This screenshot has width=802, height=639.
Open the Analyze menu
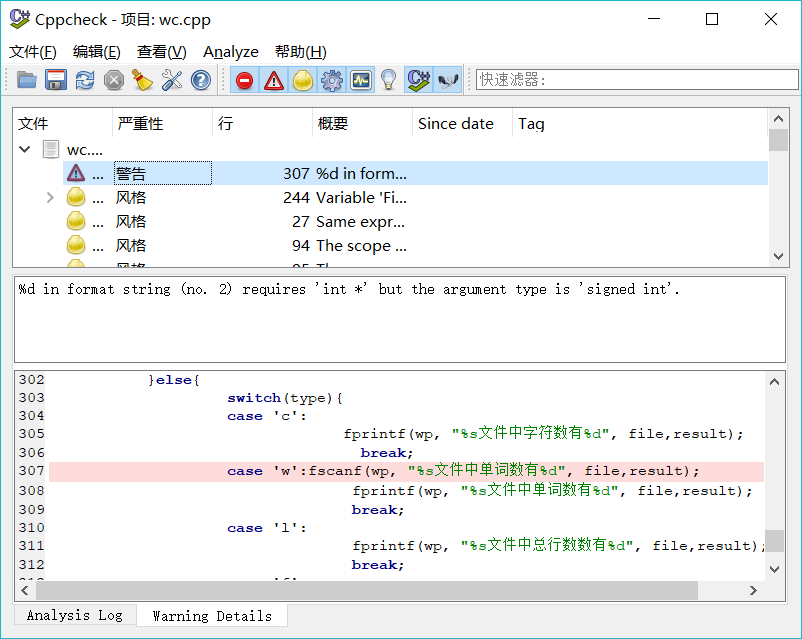pos(231,52)
